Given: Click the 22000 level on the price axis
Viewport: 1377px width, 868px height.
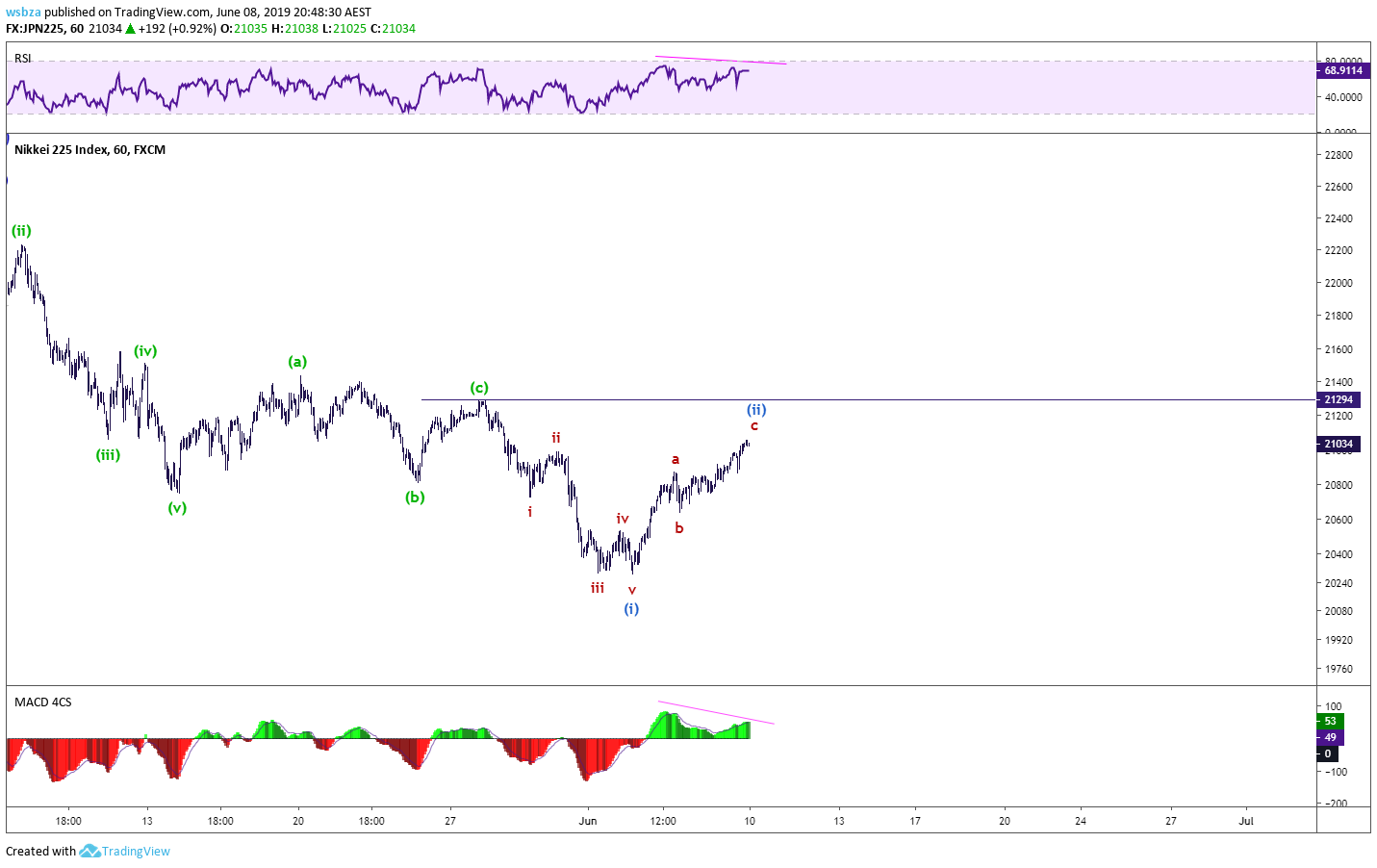Looking at the screenshot, I should [1339, 283].
